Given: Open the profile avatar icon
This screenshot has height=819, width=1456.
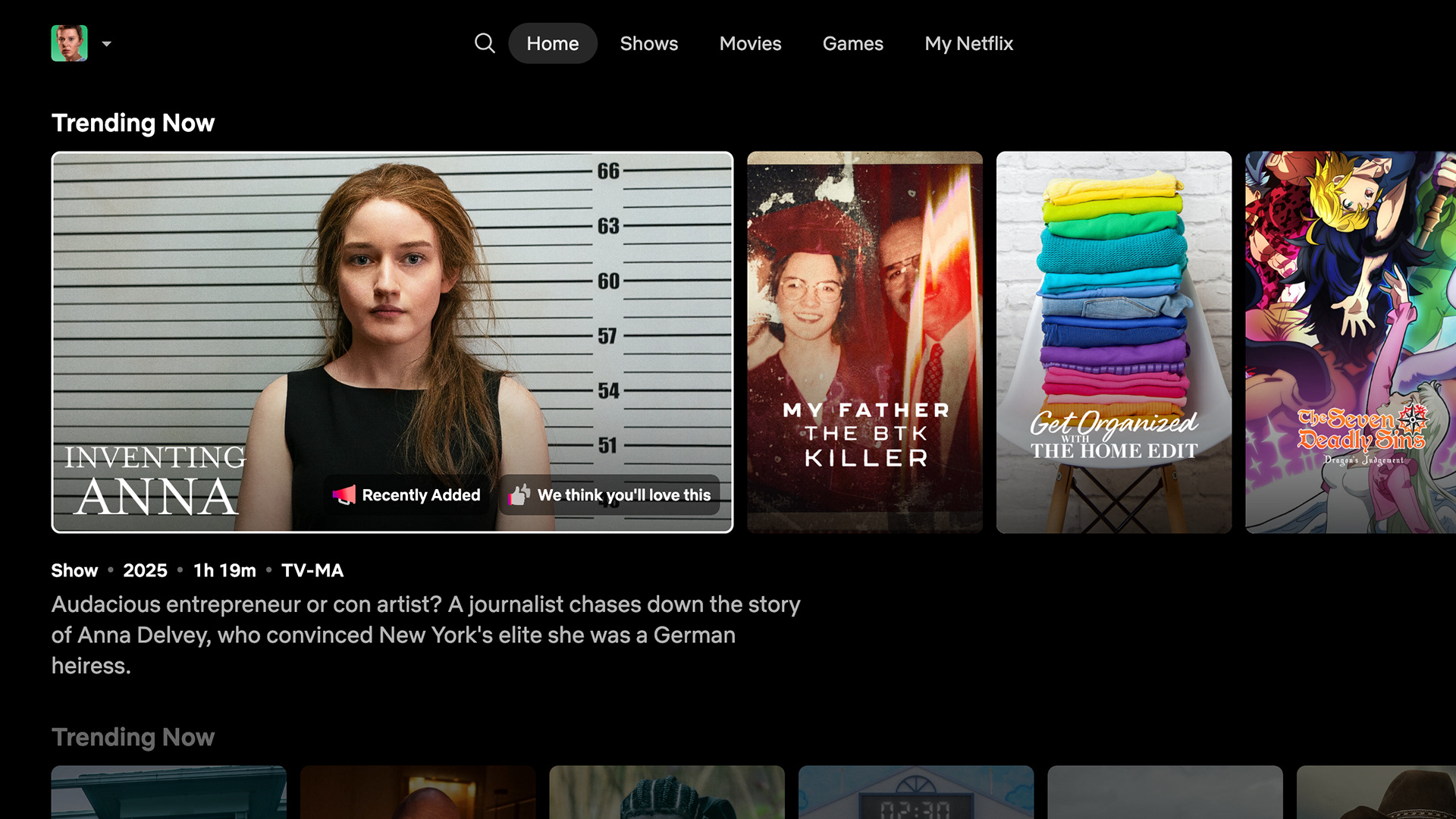Looking at the screenshot, I should [x=69, y=43].
